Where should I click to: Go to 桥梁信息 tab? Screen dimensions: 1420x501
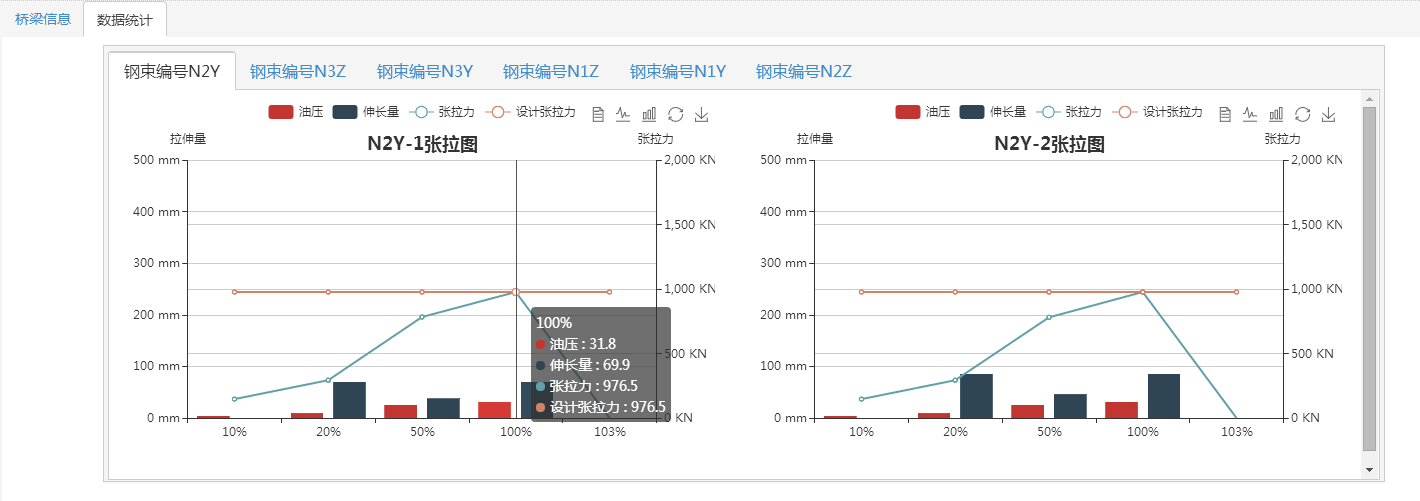pyautogui.click(x=43, y=19)
